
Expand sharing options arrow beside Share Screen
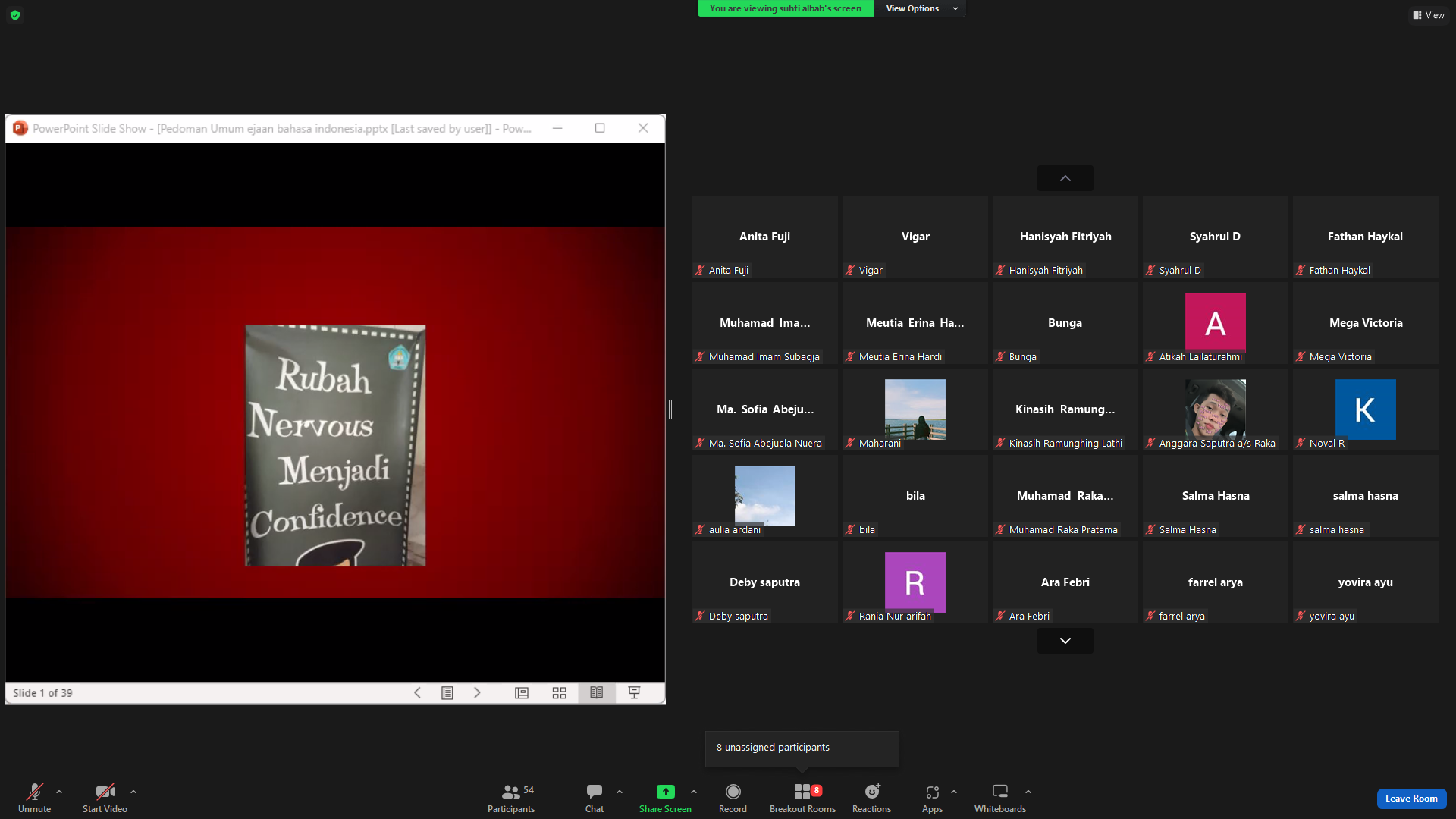coord(694,792)
